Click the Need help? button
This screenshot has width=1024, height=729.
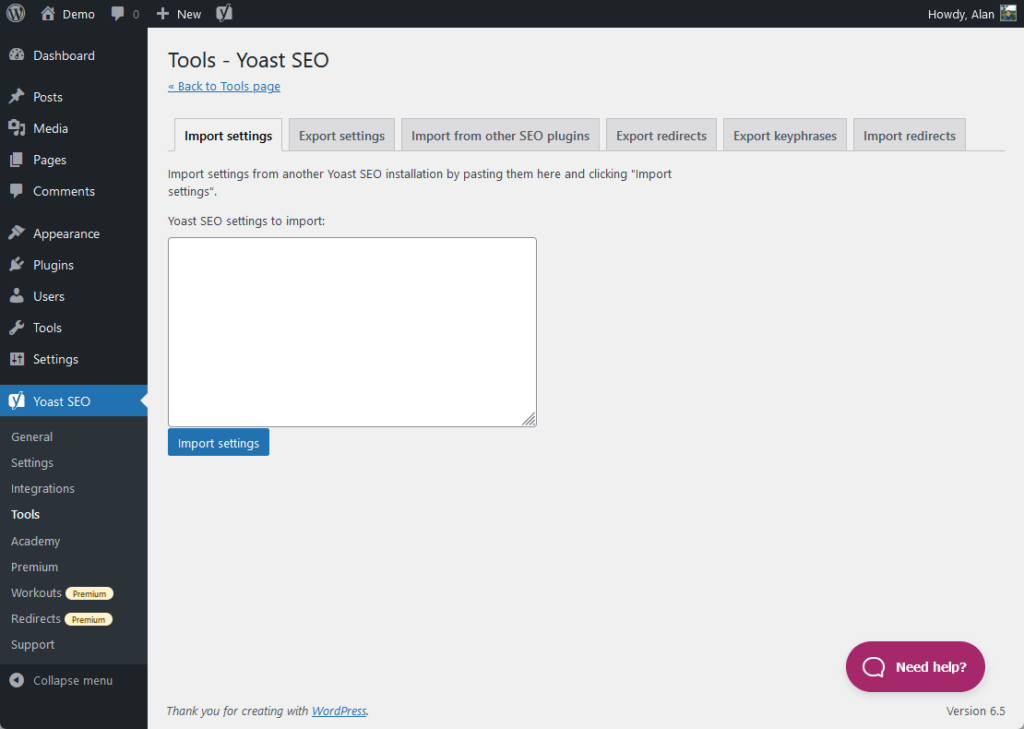[915, 666]
